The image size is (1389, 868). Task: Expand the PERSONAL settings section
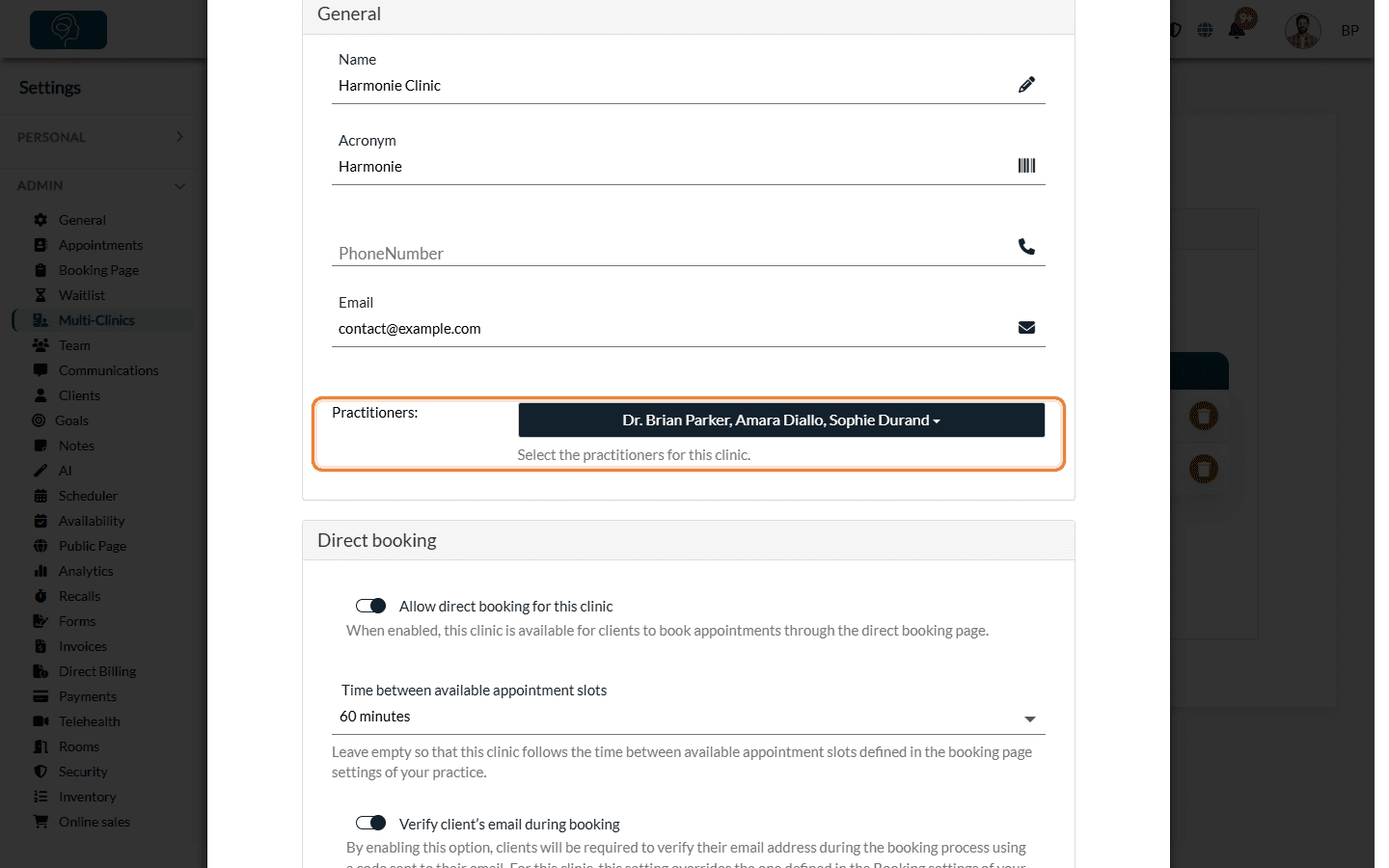100,137
